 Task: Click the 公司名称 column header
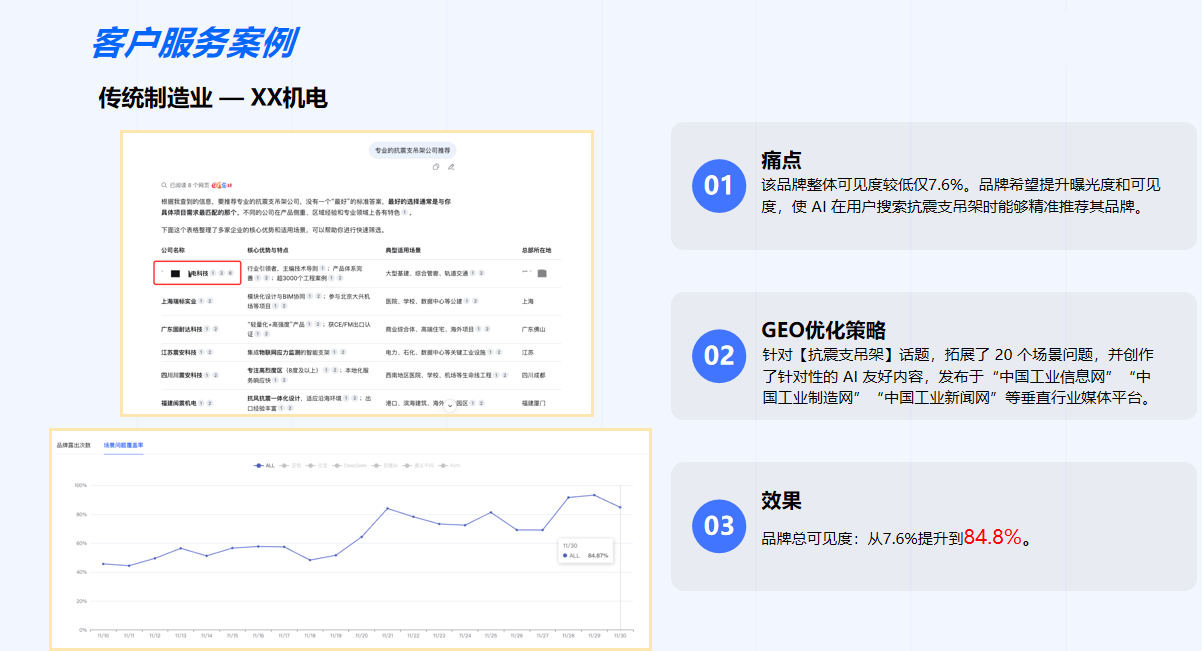(173, 249)
